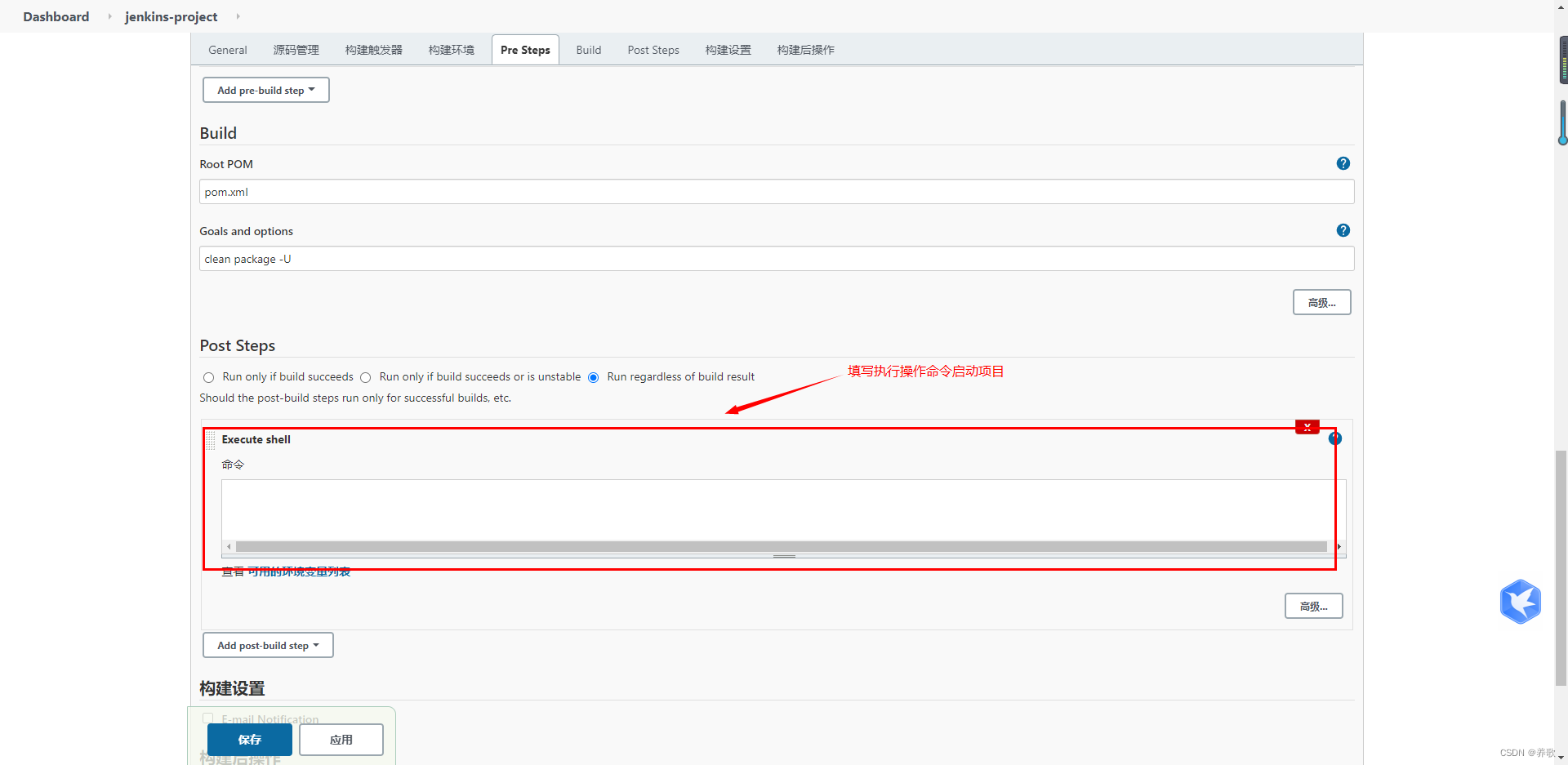Grab command textarea resize handle
This screenshot has height=765, width=1568.
(x=784, y=556)
